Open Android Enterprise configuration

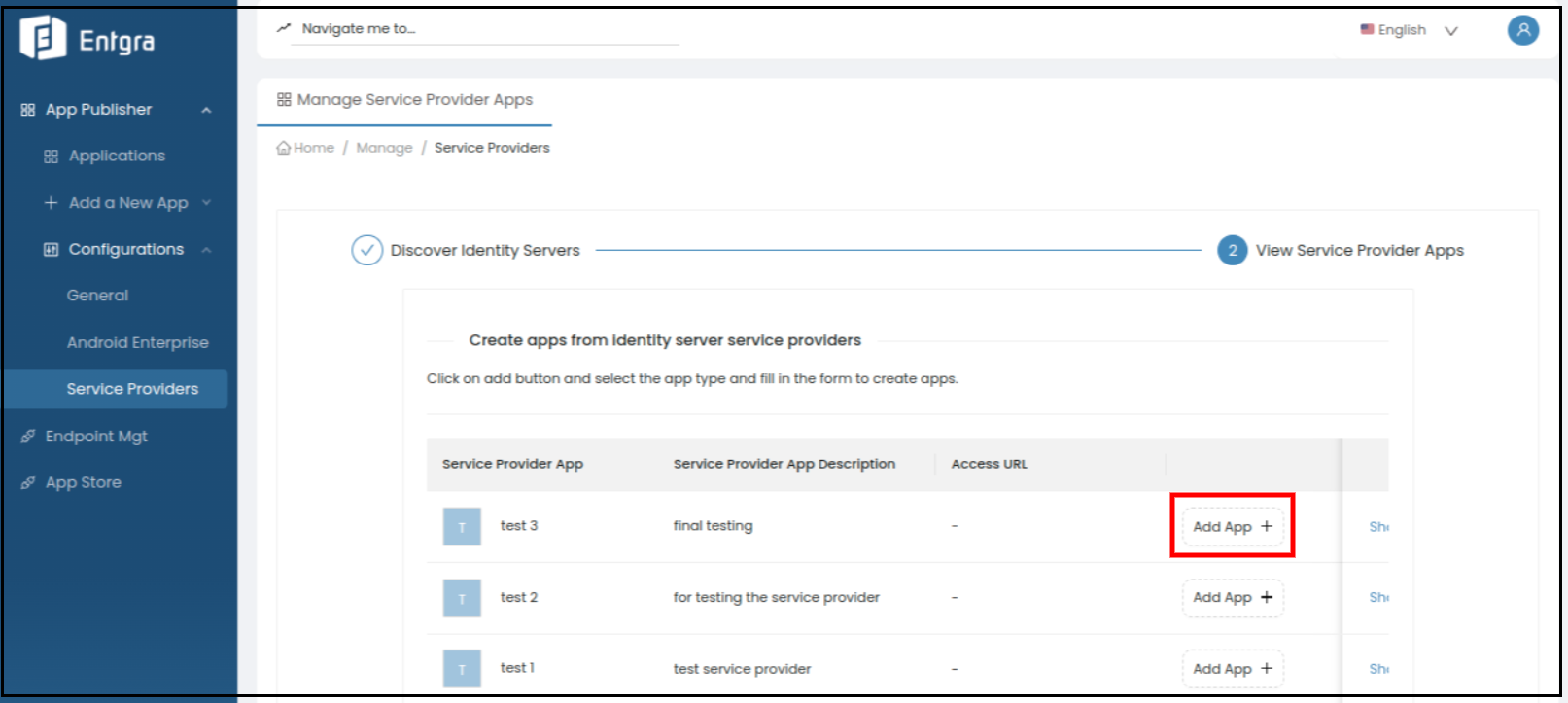[137, 342]
